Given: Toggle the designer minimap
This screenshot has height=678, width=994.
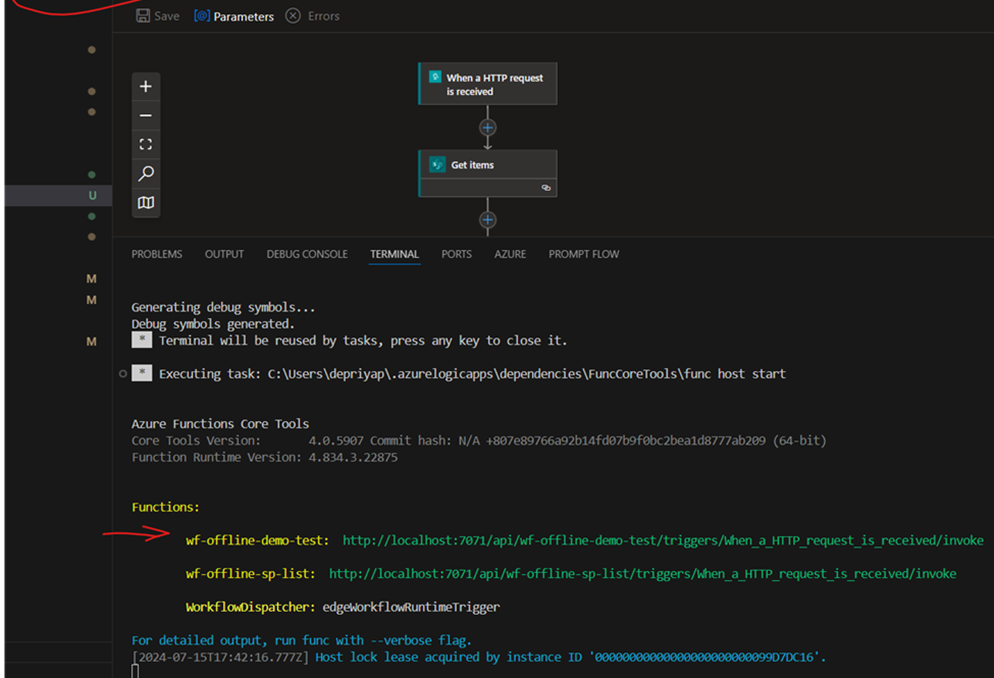Looking at the screenshot, I should [x=146, y=203].
